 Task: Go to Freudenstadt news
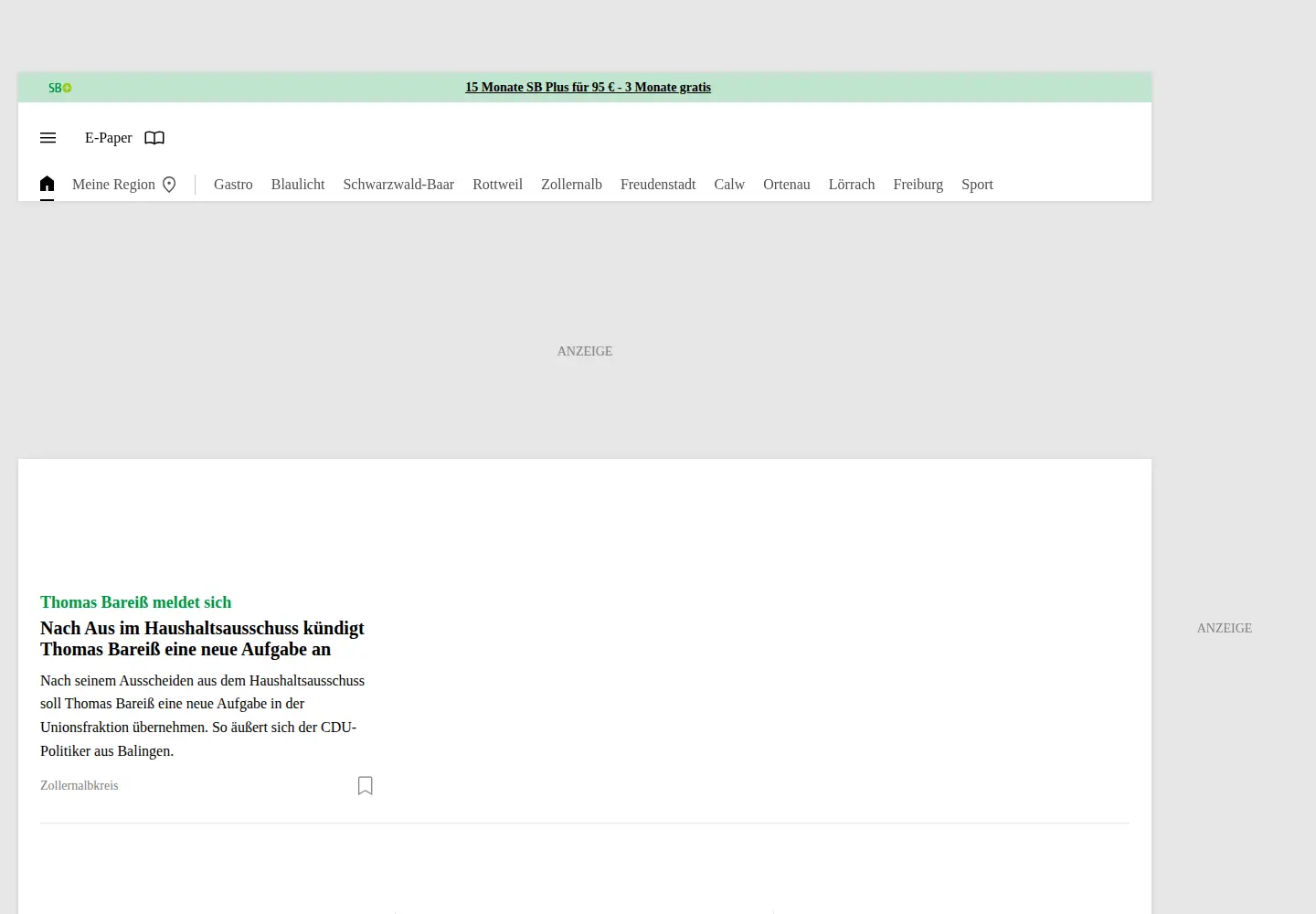pos(658,185)
